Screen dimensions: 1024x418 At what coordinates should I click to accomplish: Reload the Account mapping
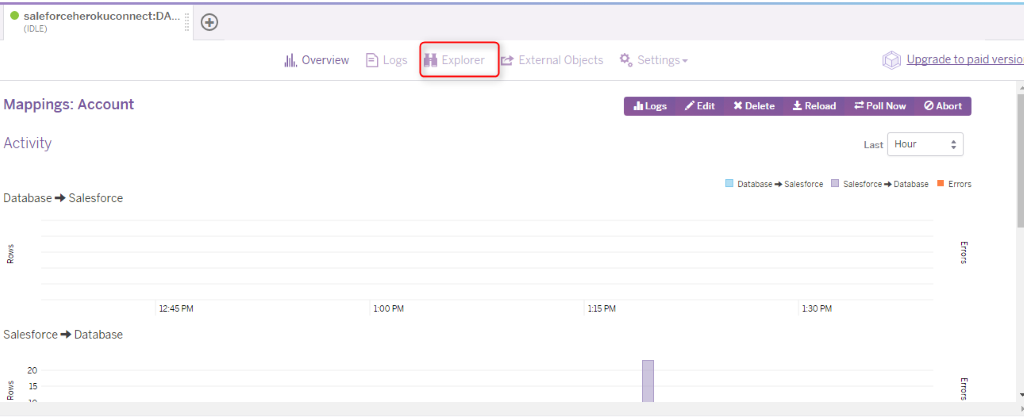814,106
